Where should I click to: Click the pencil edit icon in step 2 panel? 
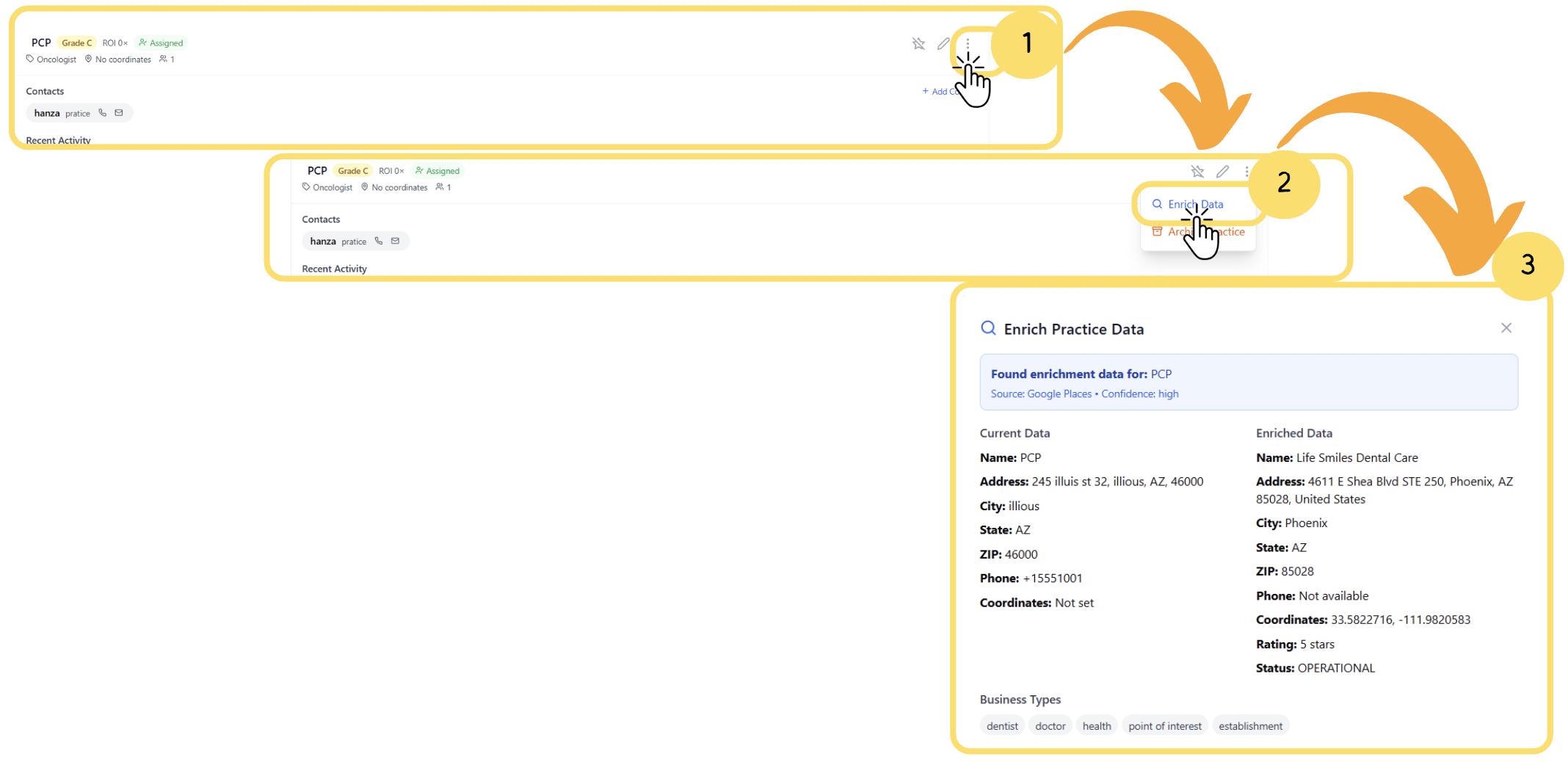pos(1222,172)
